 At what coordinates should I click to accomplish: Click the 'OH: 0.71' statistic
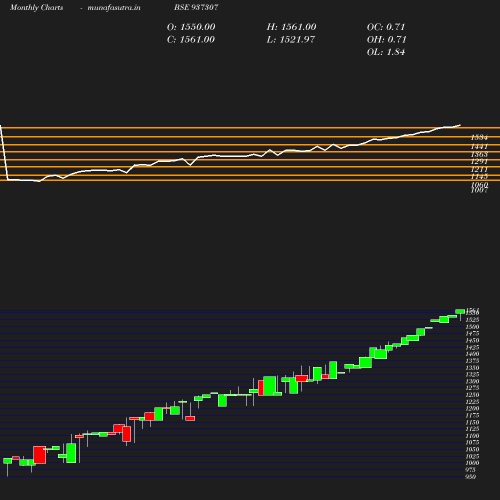point(387,40)
